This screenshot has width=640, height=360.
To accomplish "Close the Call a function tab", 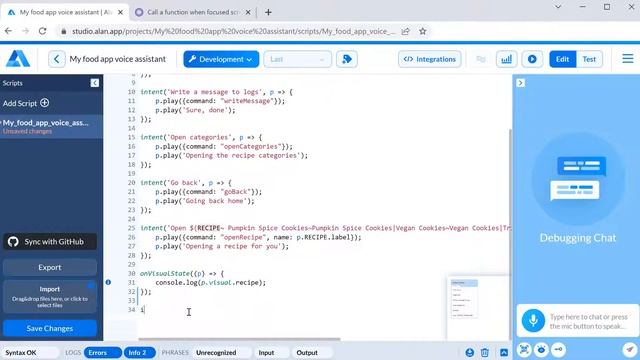I will (x=248, y=12).
